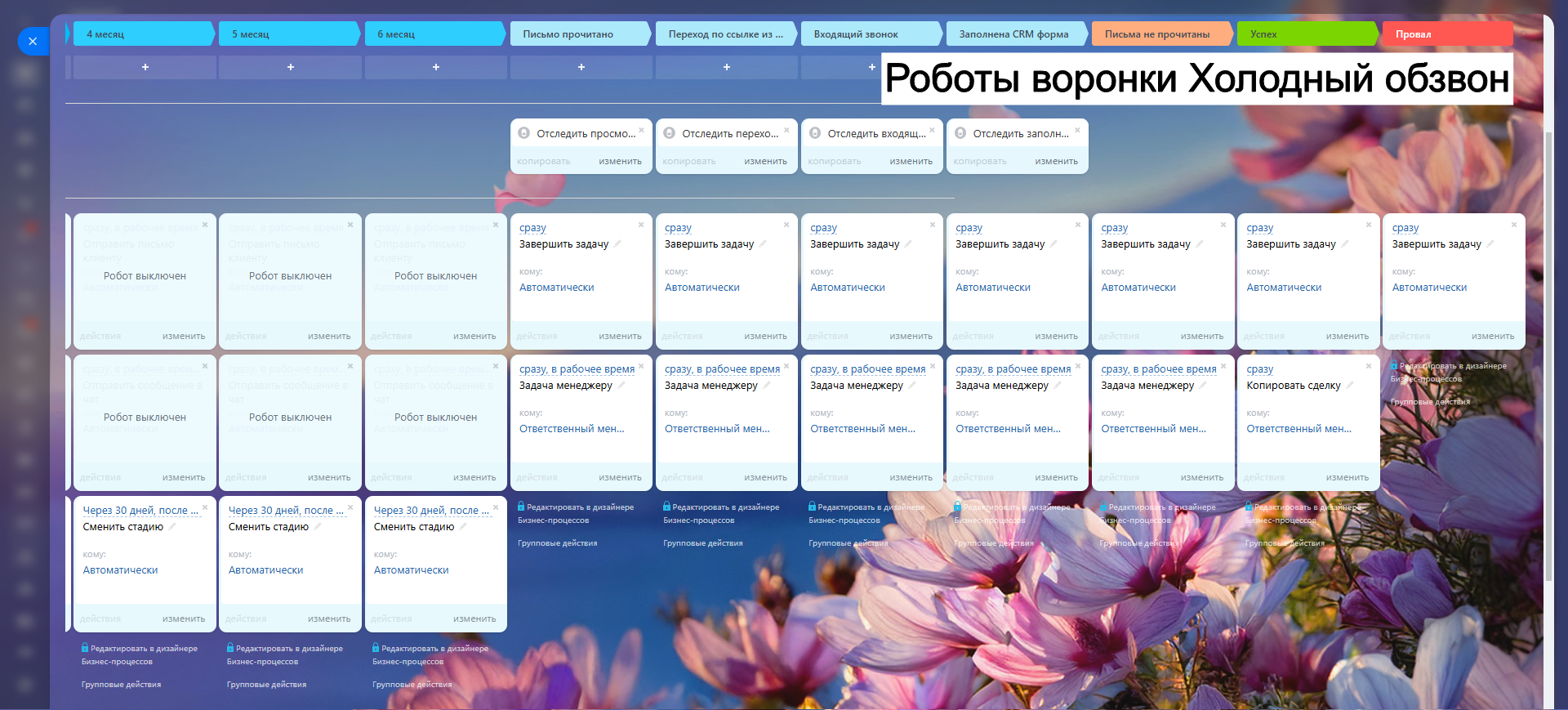Image resolution: width=1568 pixels, height=710 pixels.
Task: Select the "Успех" stage header
Action: coord(1308,34)
